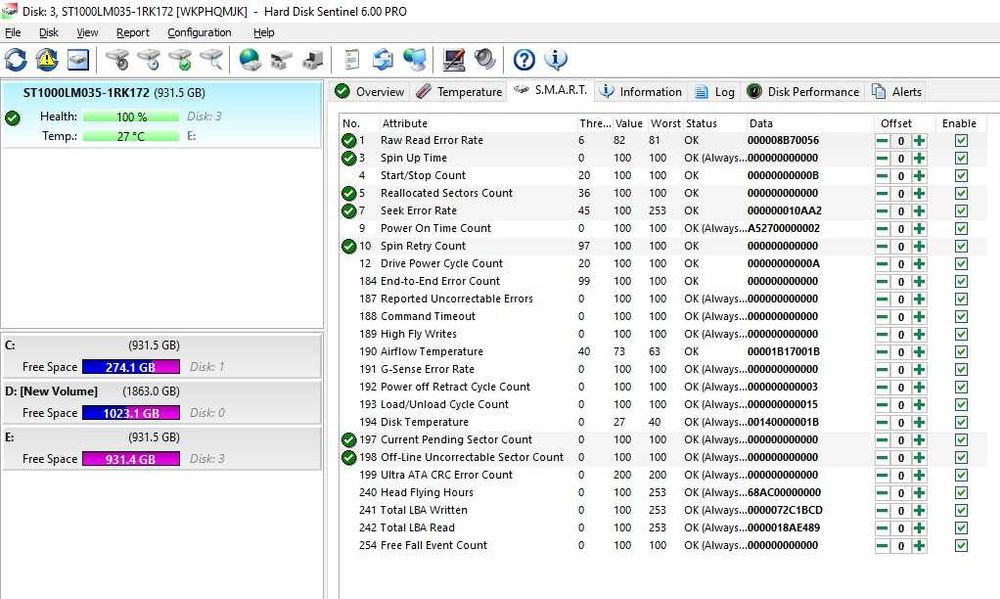Open the View menu
The image size is (1000, 599).
87,33
